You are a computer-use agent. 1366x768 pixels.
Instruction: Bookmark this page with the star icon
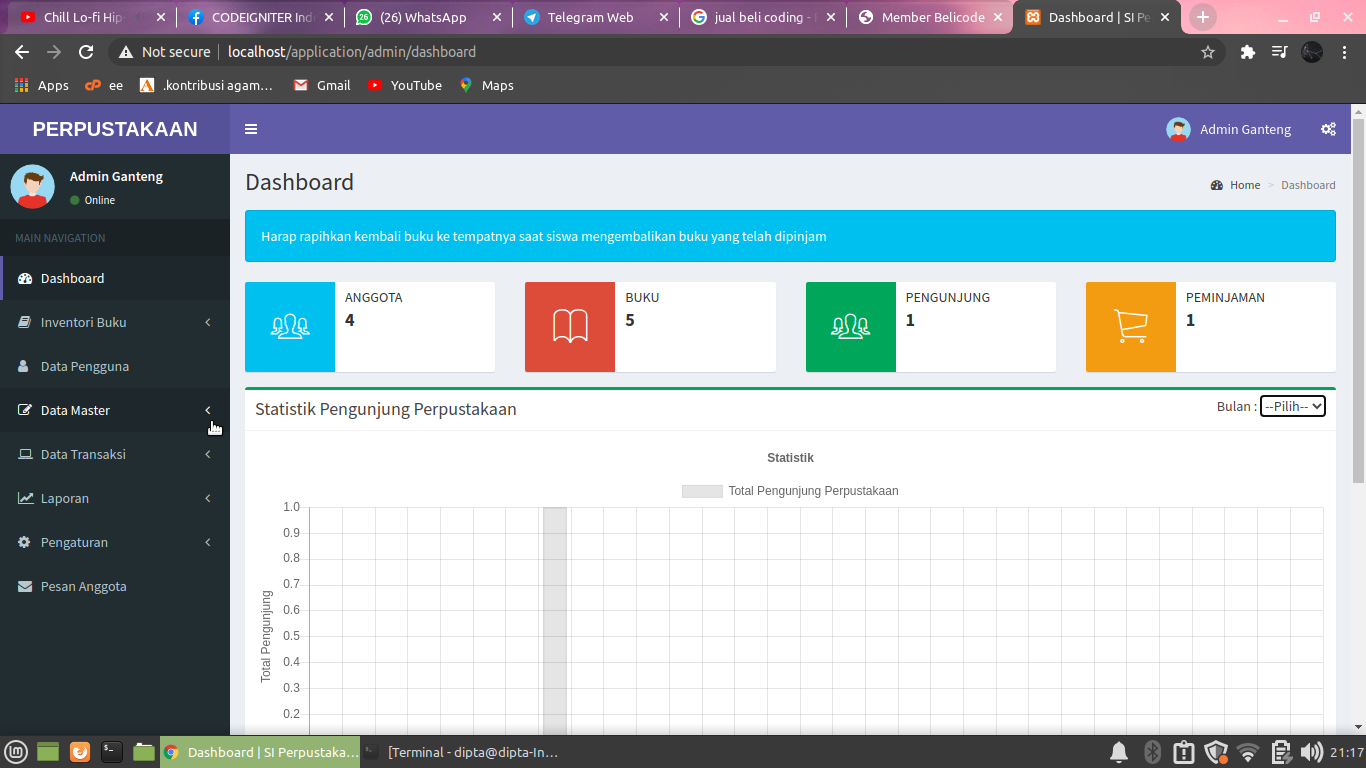tap(1208, 52)
